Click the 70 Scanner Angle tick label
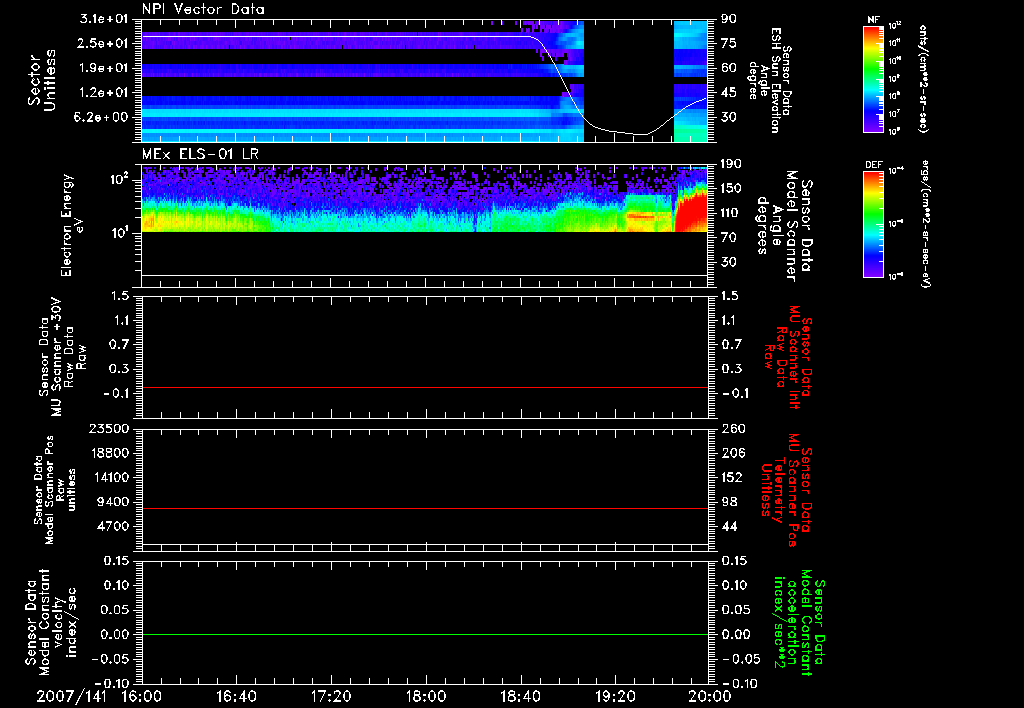The width and height of the screenshot is (1024, 708). pyautogui.click(x=729, y=238)
